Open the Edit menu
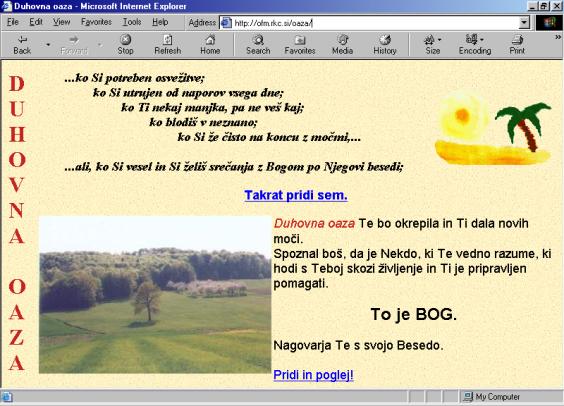Image resolution: width=564 pixels, height=406 pixels. 36,22
